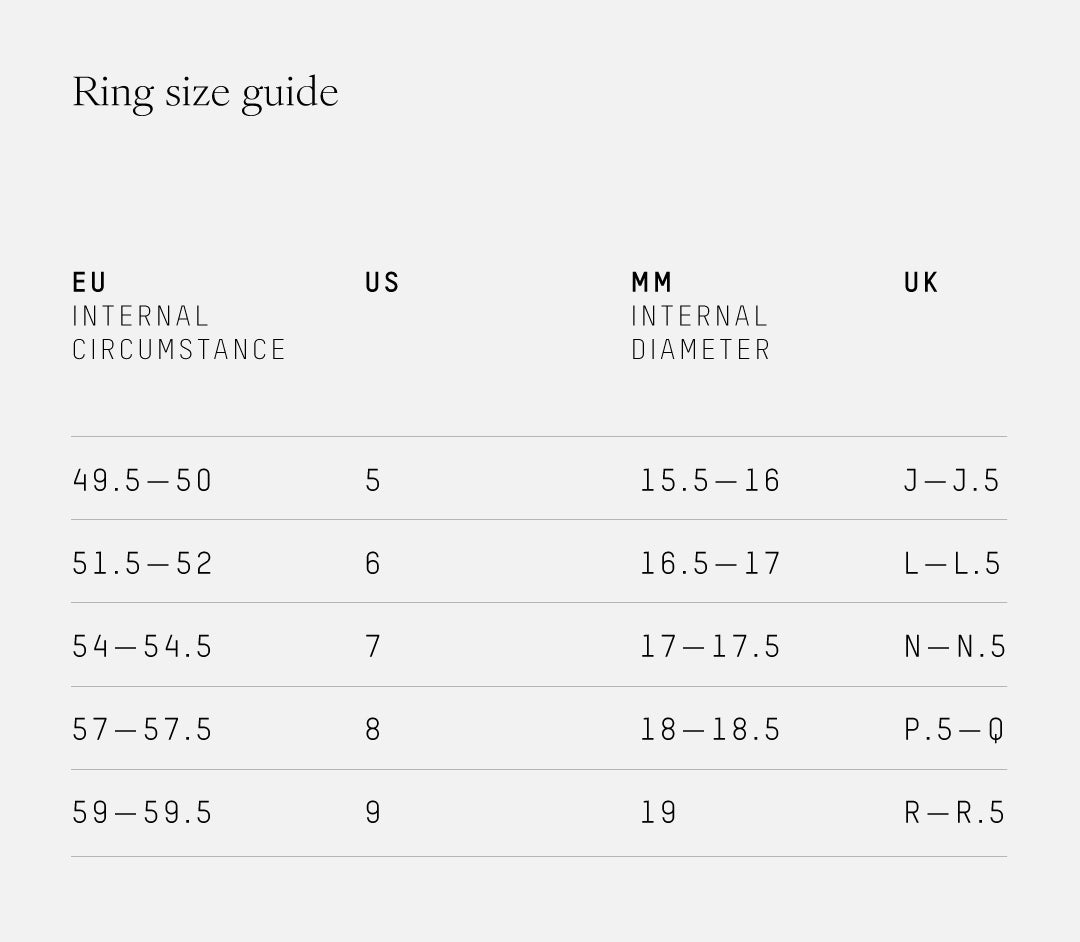Click the 17—17.5 mm diameter cell

tap(710, 647)
